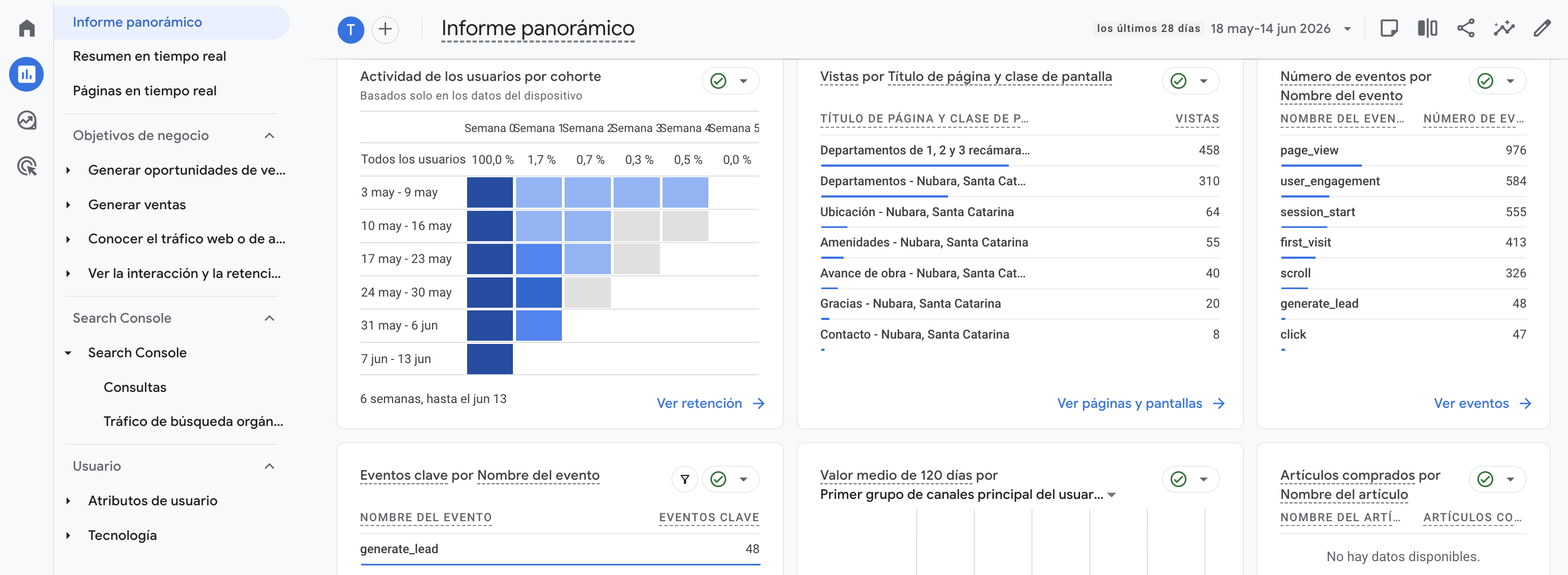The image size is (1568, 575).
Task: Open dropdown arrow on cohort activity card
Action: 743,81
